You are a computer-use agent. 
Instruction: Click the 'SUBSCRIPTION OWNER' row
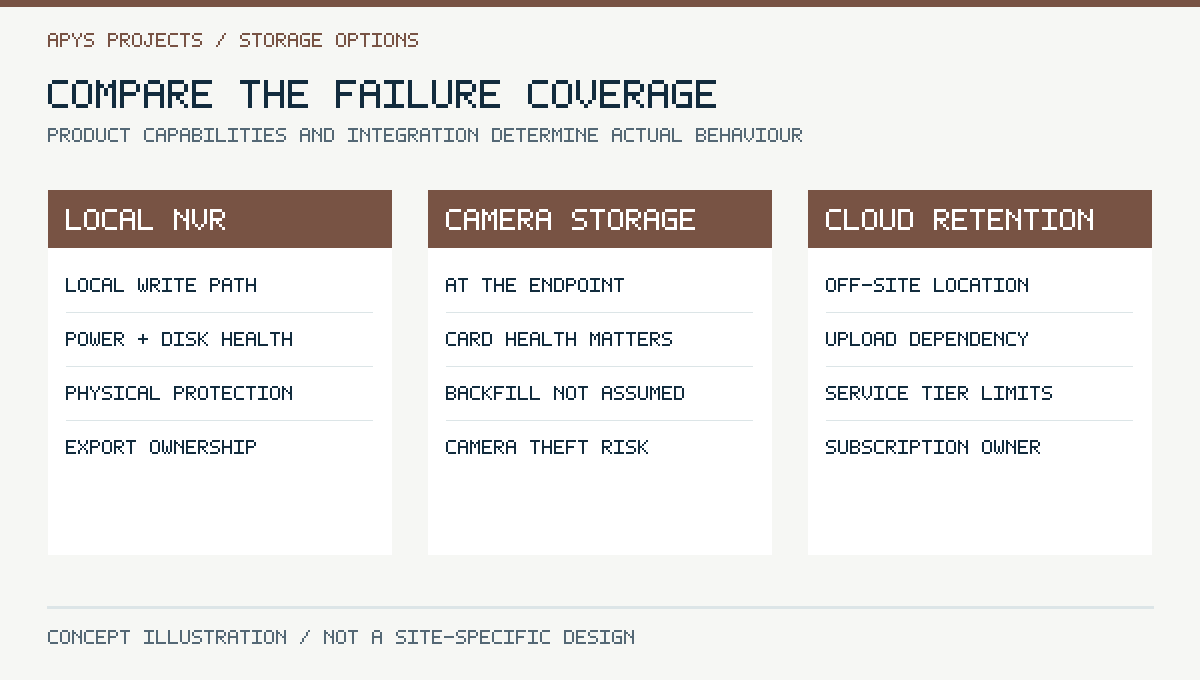[x=979, y=447]
